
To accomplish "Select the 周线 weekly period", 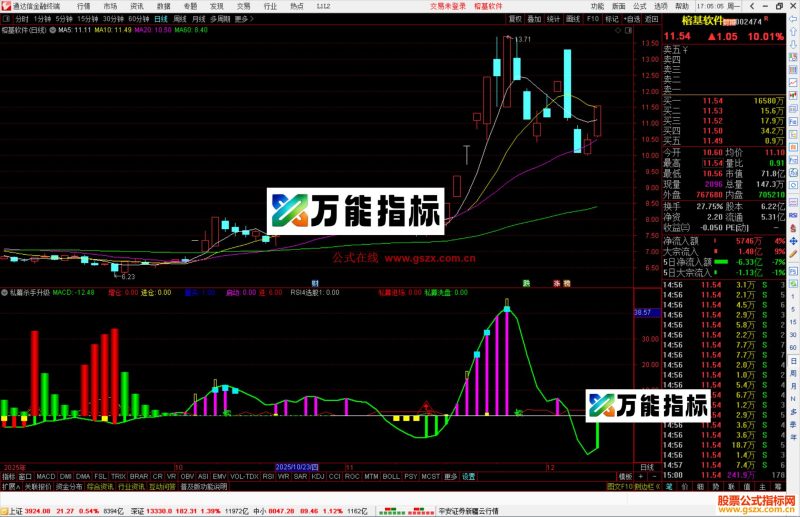I will pos(180,19).
